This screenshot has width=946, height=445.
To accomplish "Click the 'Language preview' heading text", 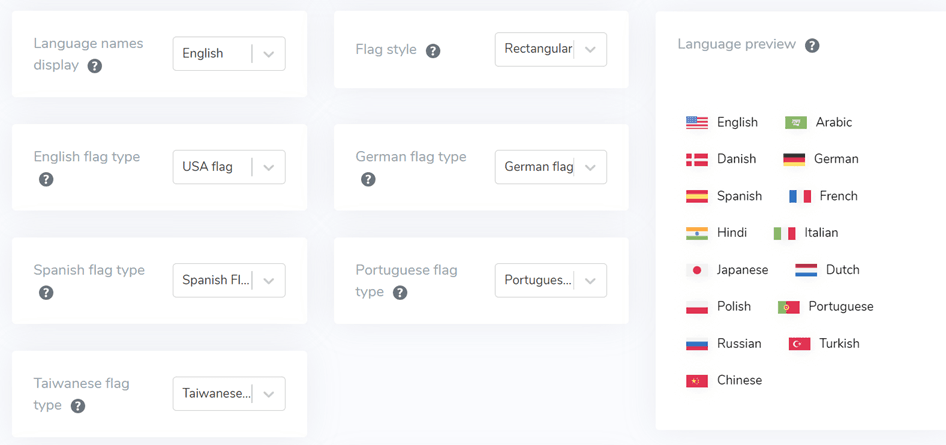I will coord(737,45).
